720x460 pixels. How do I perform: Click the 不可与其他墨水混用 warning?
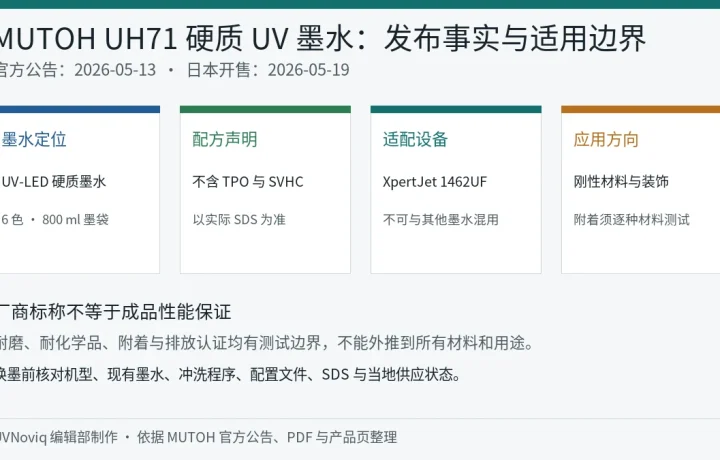click(x=440, y=219)
